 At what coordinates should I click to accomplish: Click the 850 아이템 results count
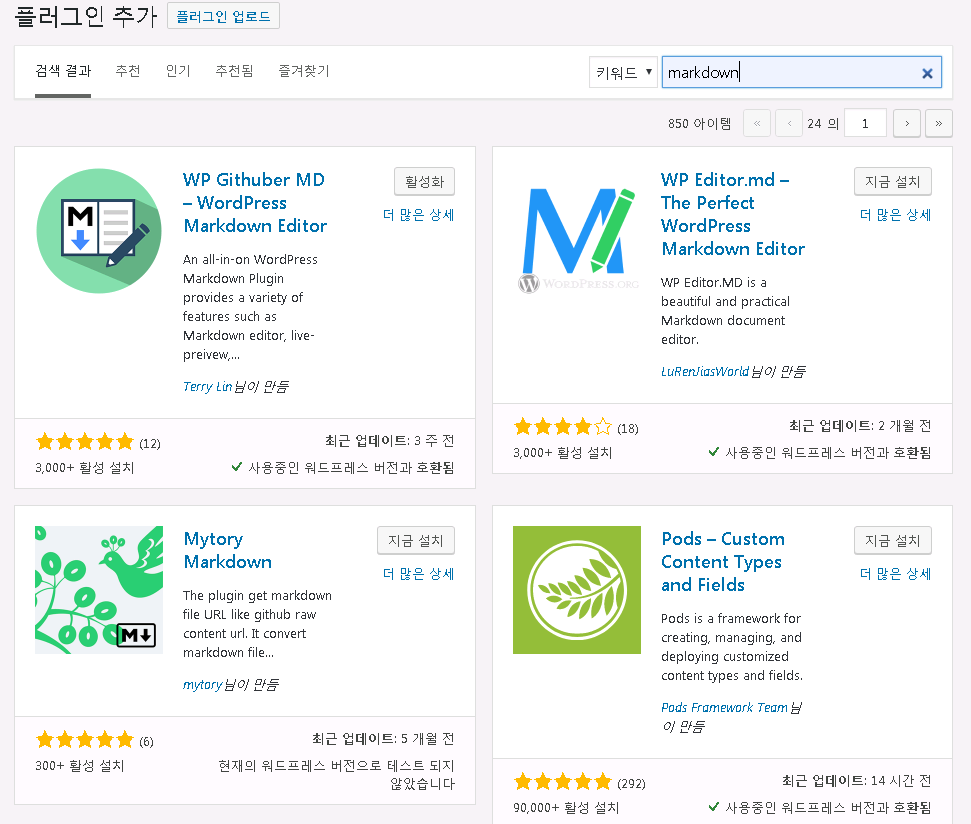pyautogui.click(x=699, y=124)
